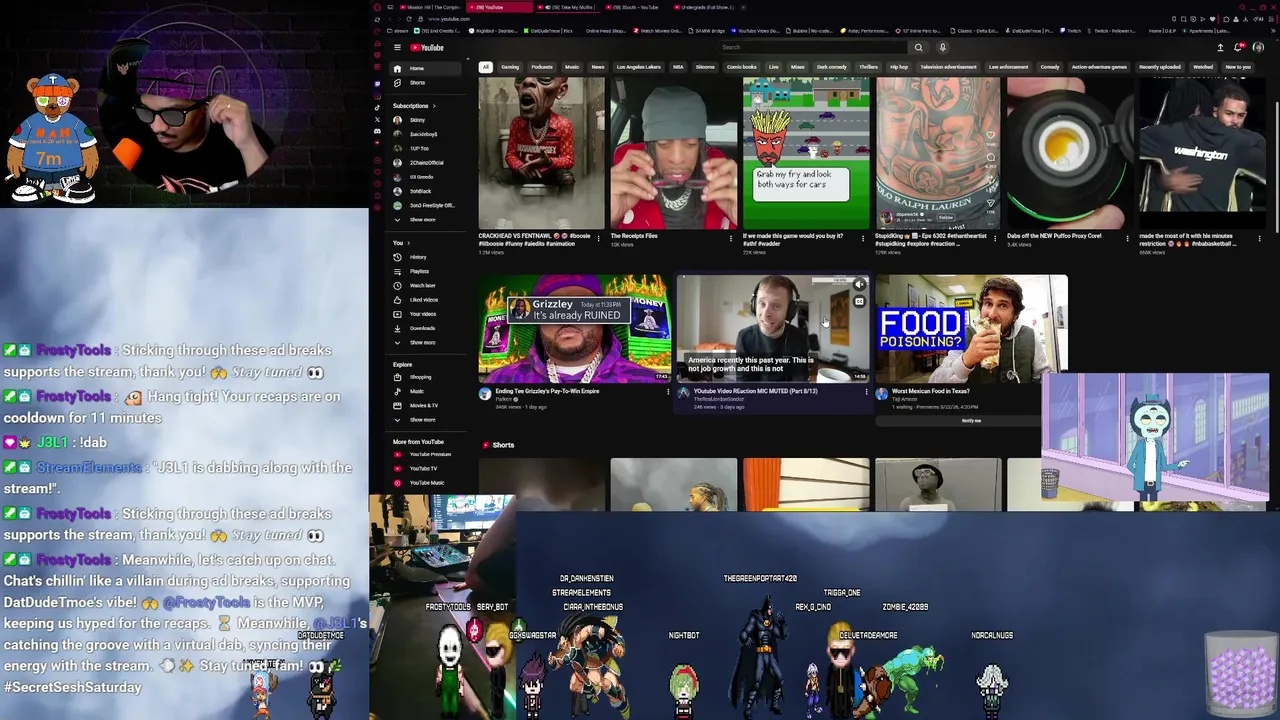Unmute the hovered video preview

pos(859,285)
